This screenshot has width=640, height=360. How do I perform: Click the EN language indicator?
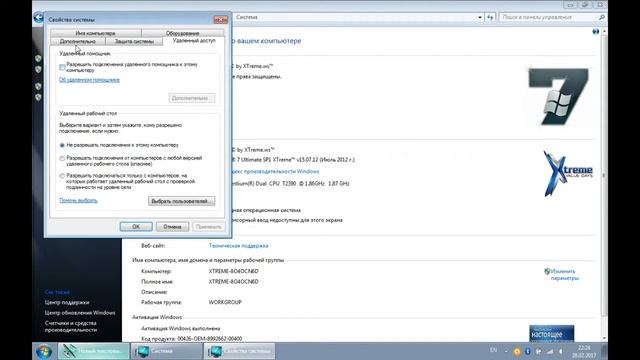coord(493,350)
